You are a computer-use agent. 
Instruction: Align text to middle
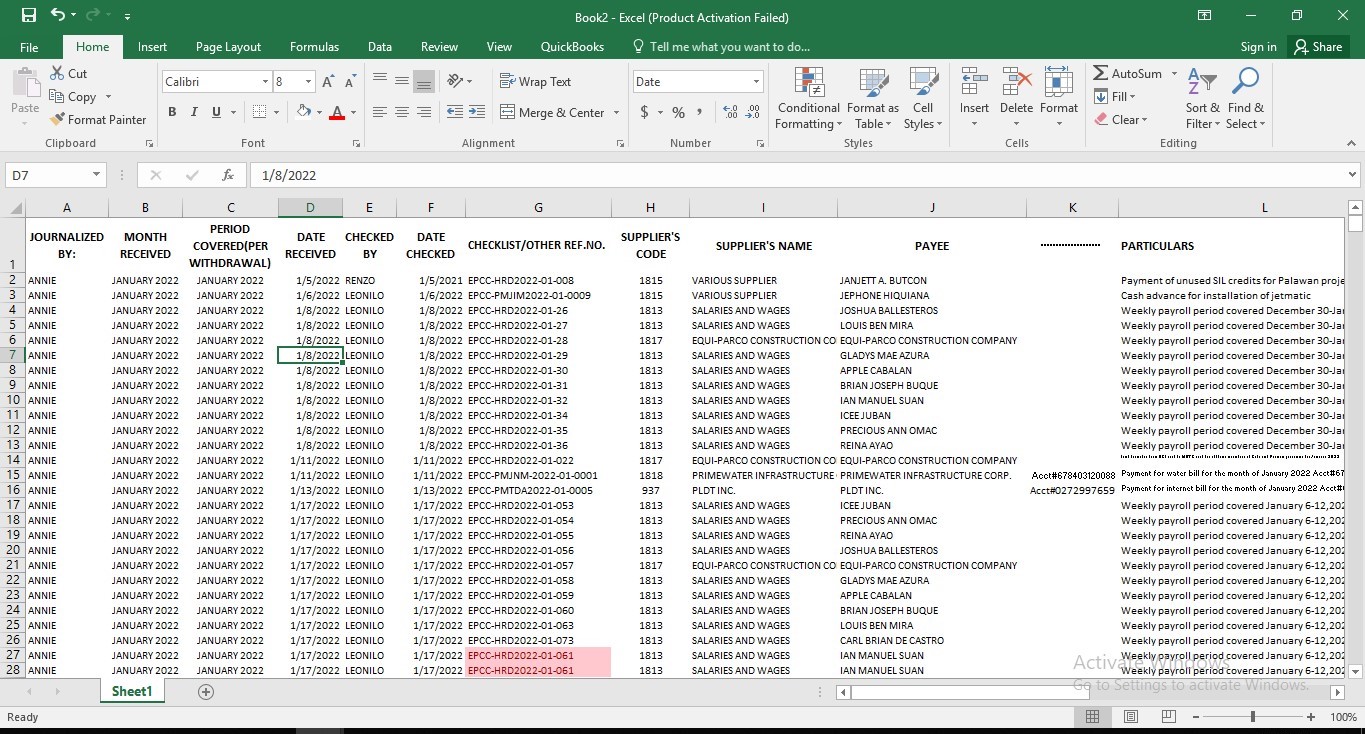(x=402, y=81)
